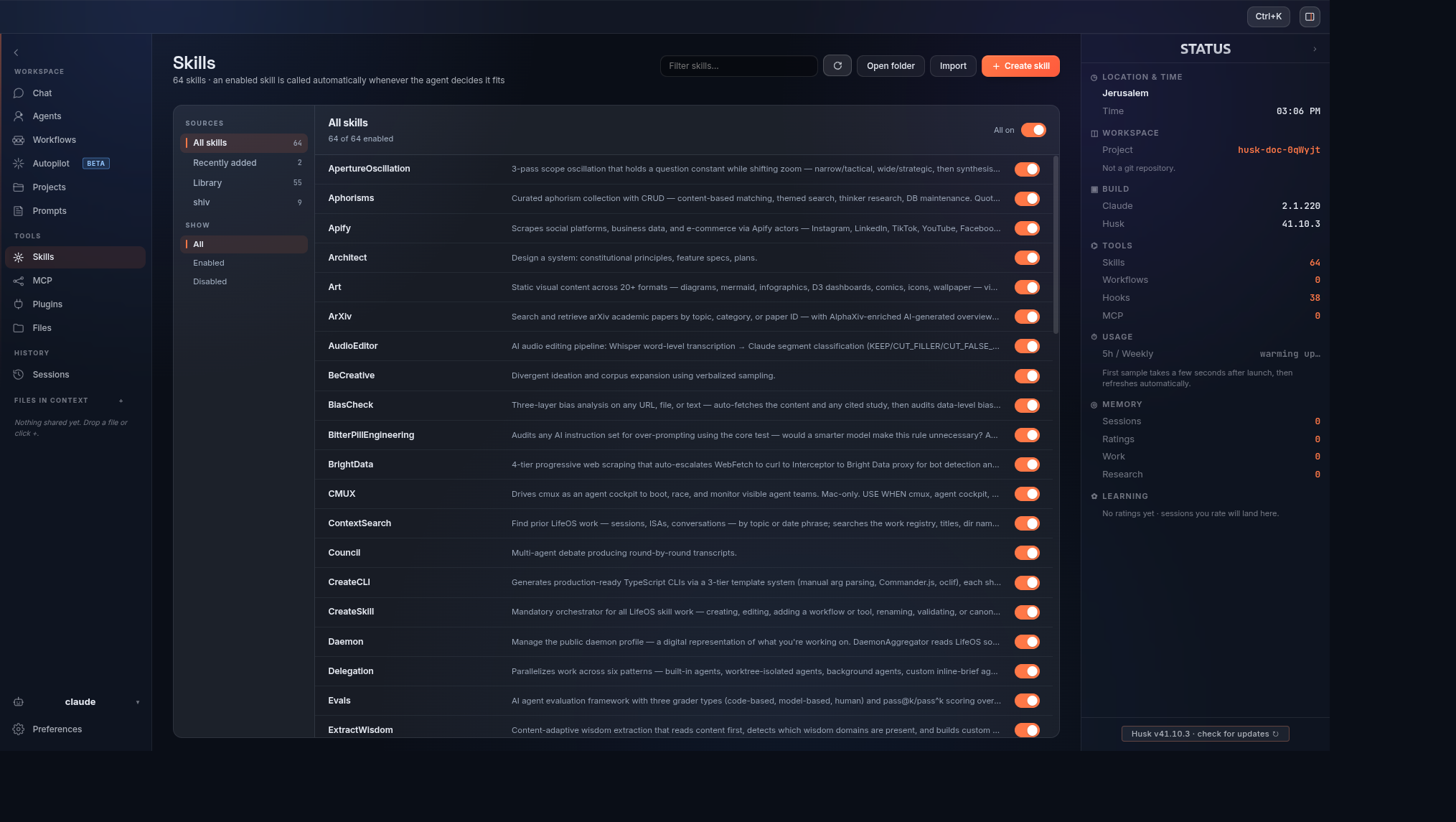
Task: Click the Ctrl+K command button
Action: point(1268,17)
